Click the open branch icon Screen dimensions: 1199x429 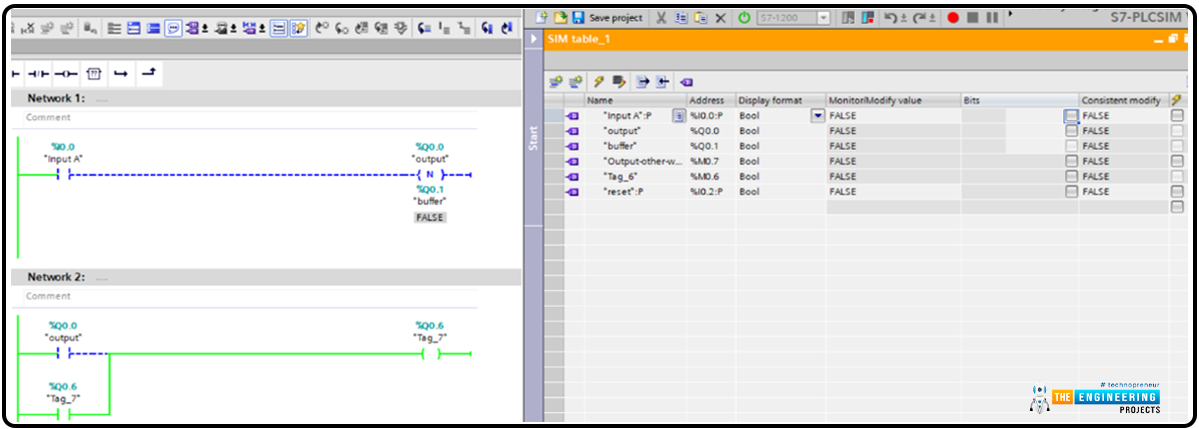[121, 74]
